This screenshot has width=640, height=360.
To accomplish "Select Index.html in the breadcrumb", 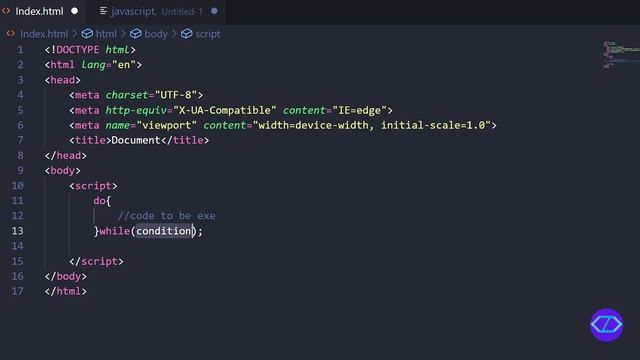I will click(x=44, y=34).
